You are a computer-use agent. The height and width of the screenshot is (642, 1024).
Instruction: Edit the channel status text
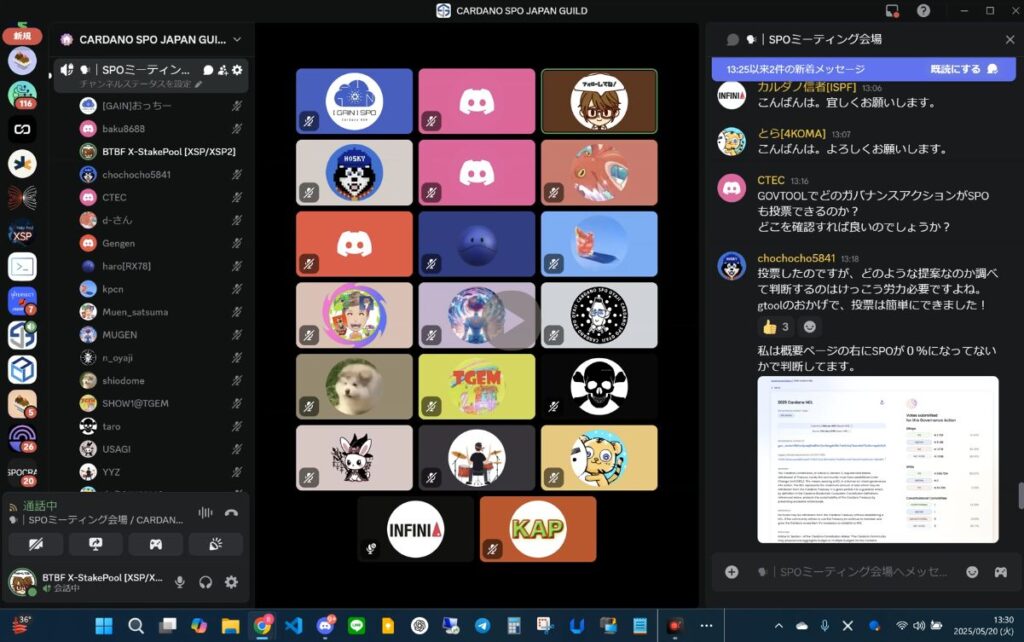pos(141,84)
